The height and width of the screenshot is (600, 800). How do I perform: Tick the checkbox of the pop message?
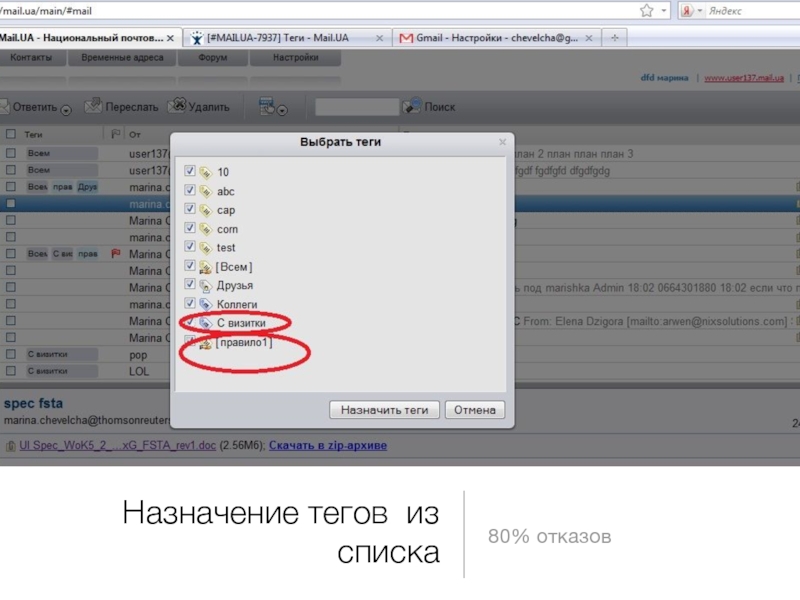tap(10, 354)
